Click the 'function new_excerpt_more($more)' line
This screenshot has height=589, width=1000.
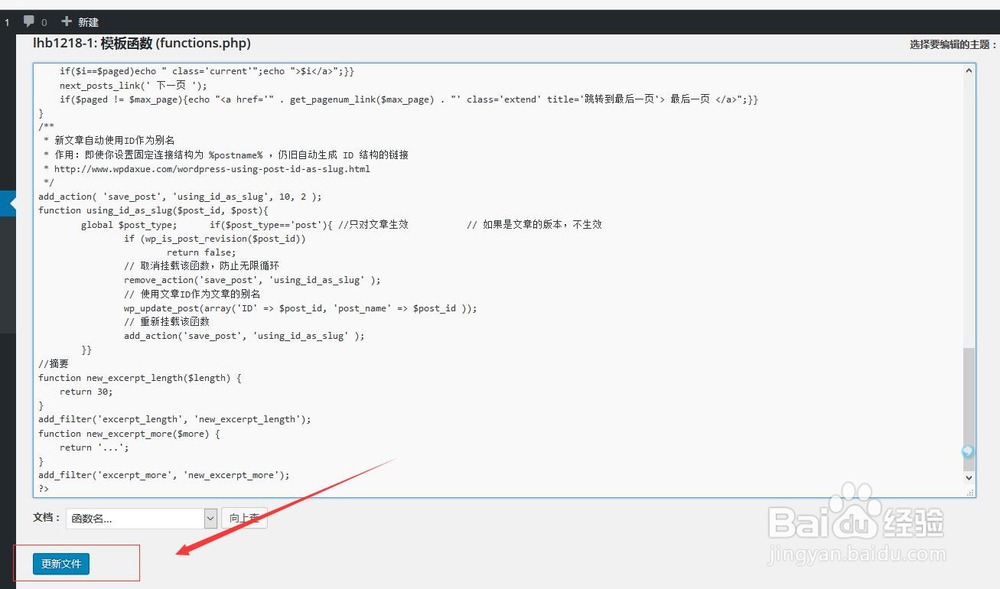tap(129, 434)
